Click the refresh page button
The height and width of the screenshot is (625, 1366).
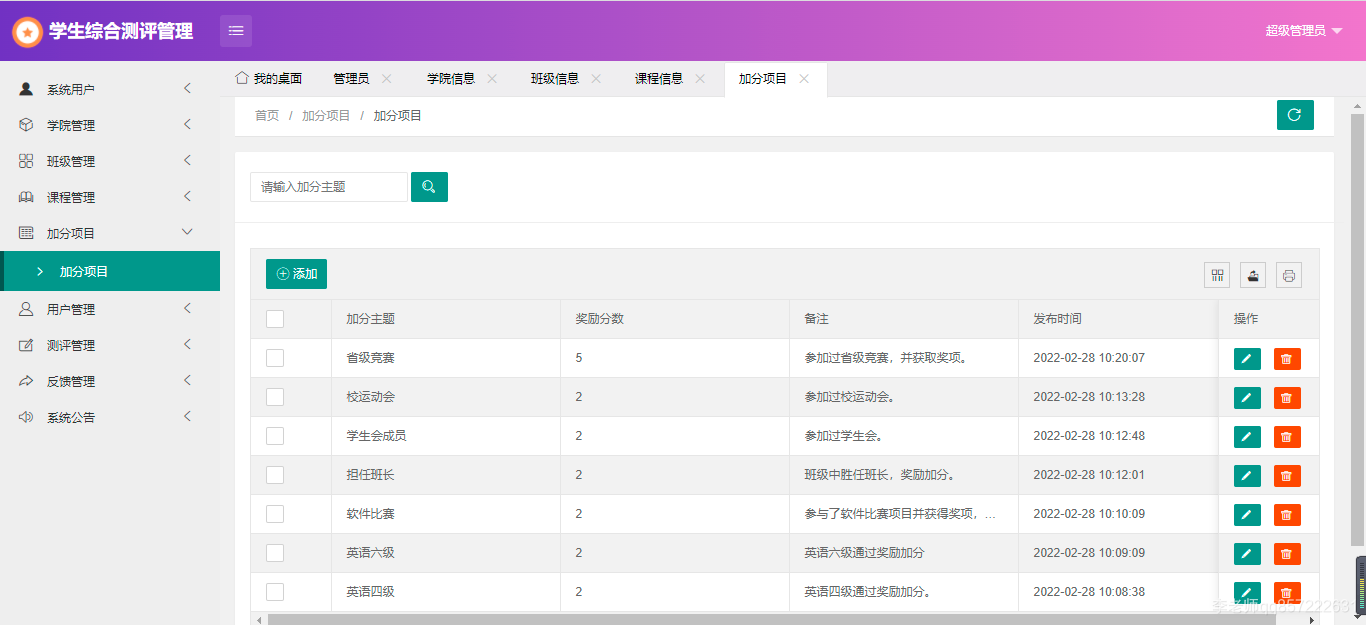click(x=1295, y=115)
